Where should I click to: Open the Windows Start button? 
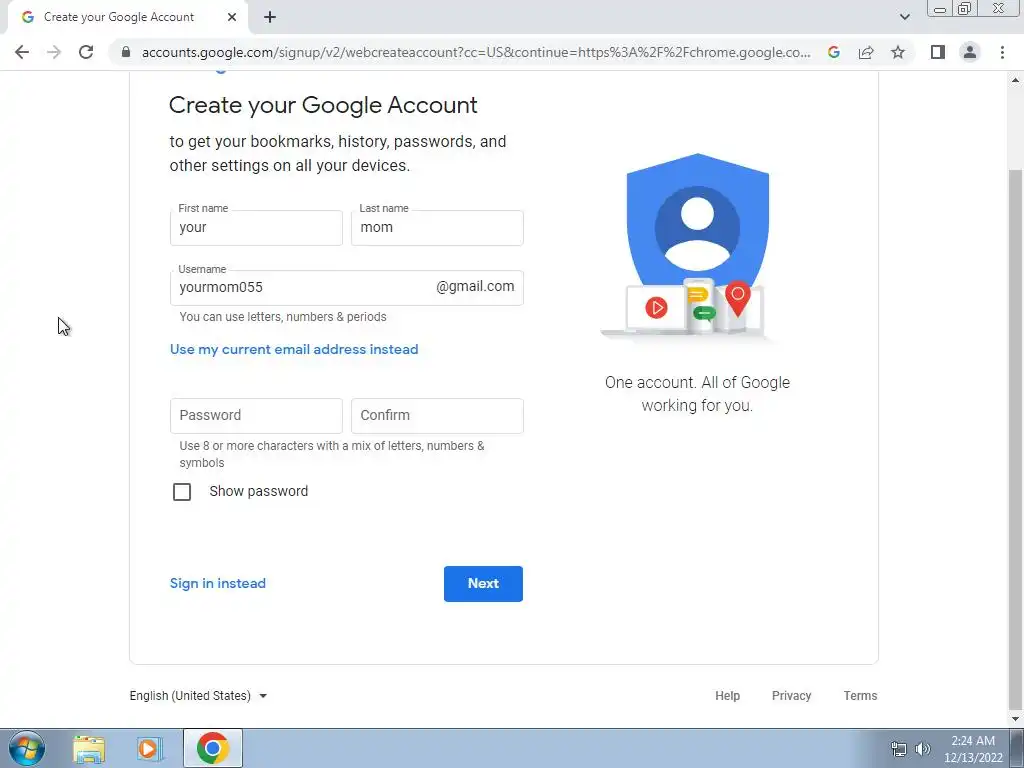coord(27,748)
